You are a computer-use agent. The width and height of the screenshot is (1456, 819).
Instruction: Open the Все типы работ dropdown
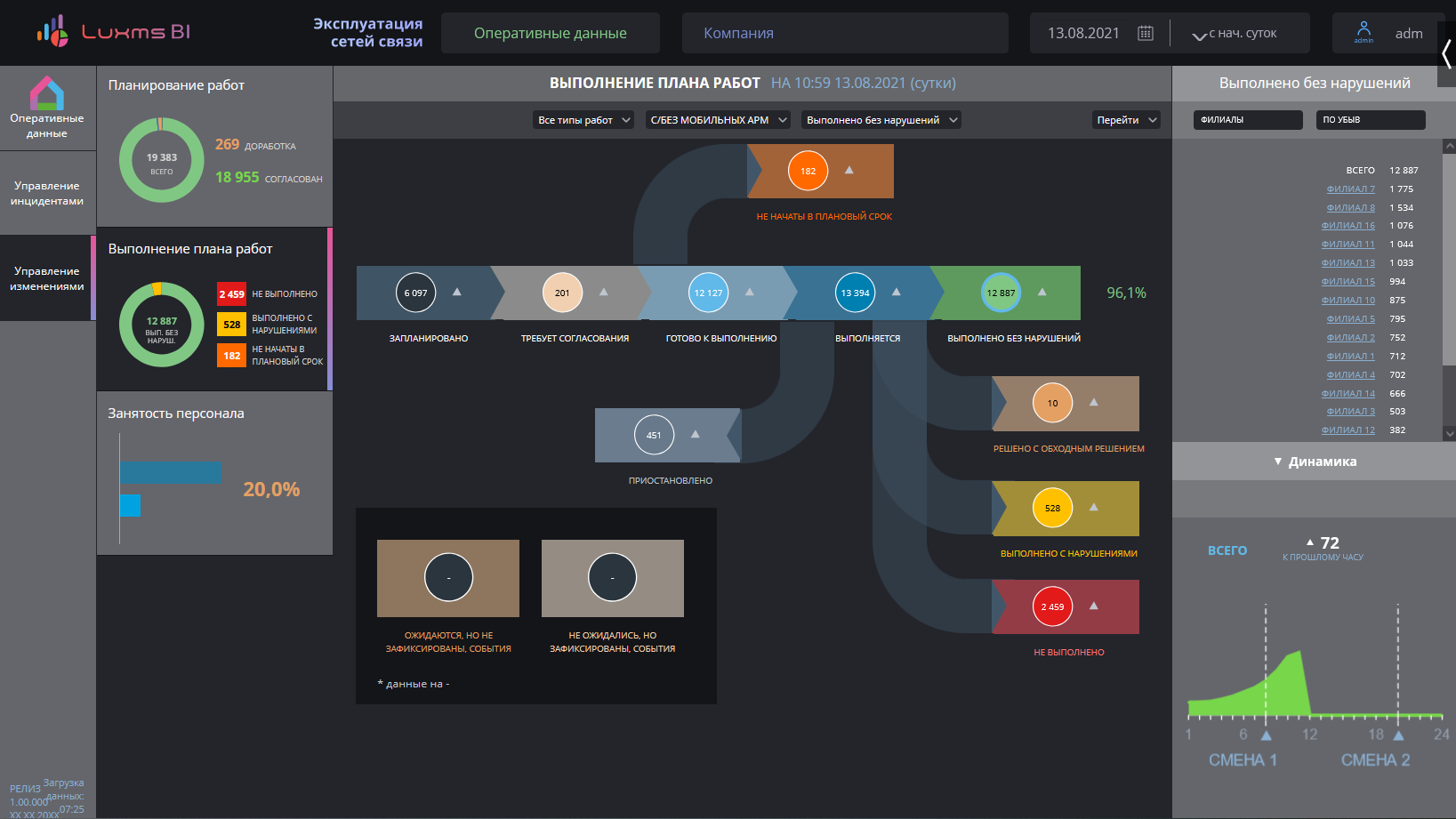point(583,120)
